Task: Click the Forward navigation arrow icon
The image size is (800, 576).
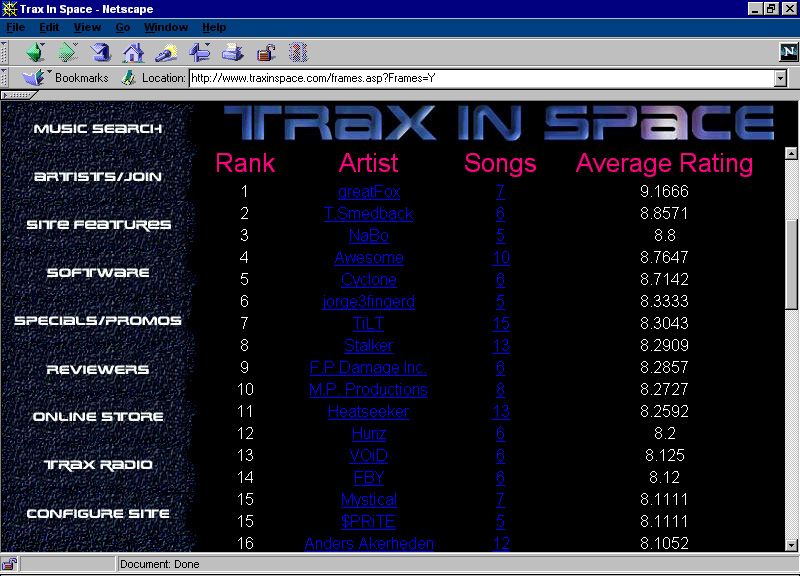Action: pyautogui.click(x=68, y=52)
